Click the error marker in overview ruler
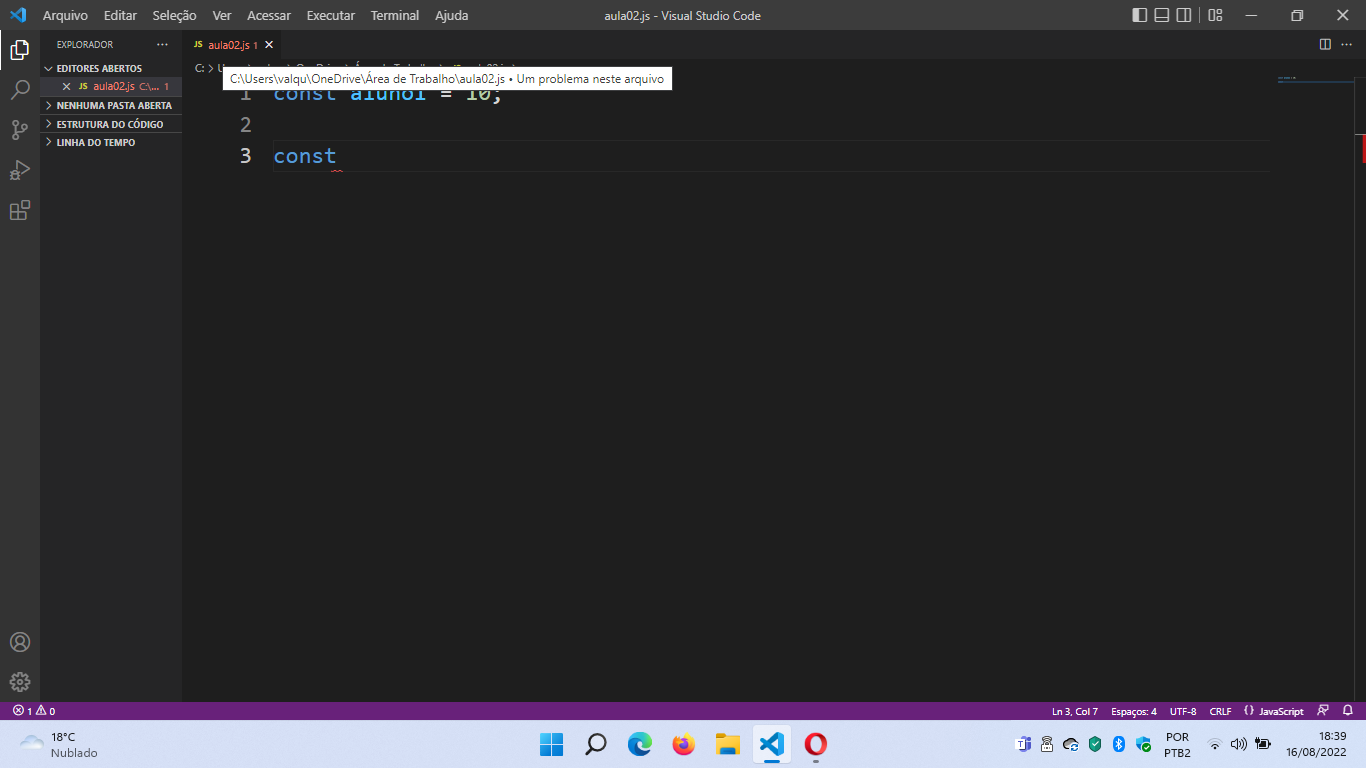 [x=1364, y=149]
